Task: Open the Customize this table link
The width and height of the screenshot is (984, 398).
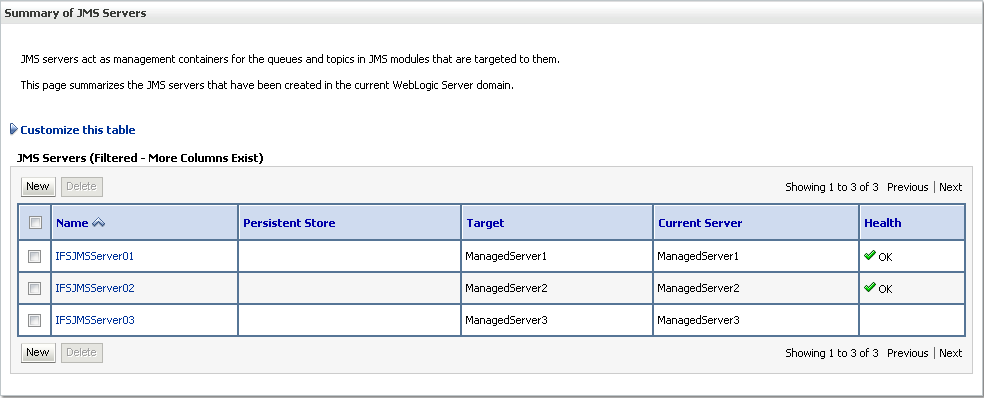Action: coord(78,130)
